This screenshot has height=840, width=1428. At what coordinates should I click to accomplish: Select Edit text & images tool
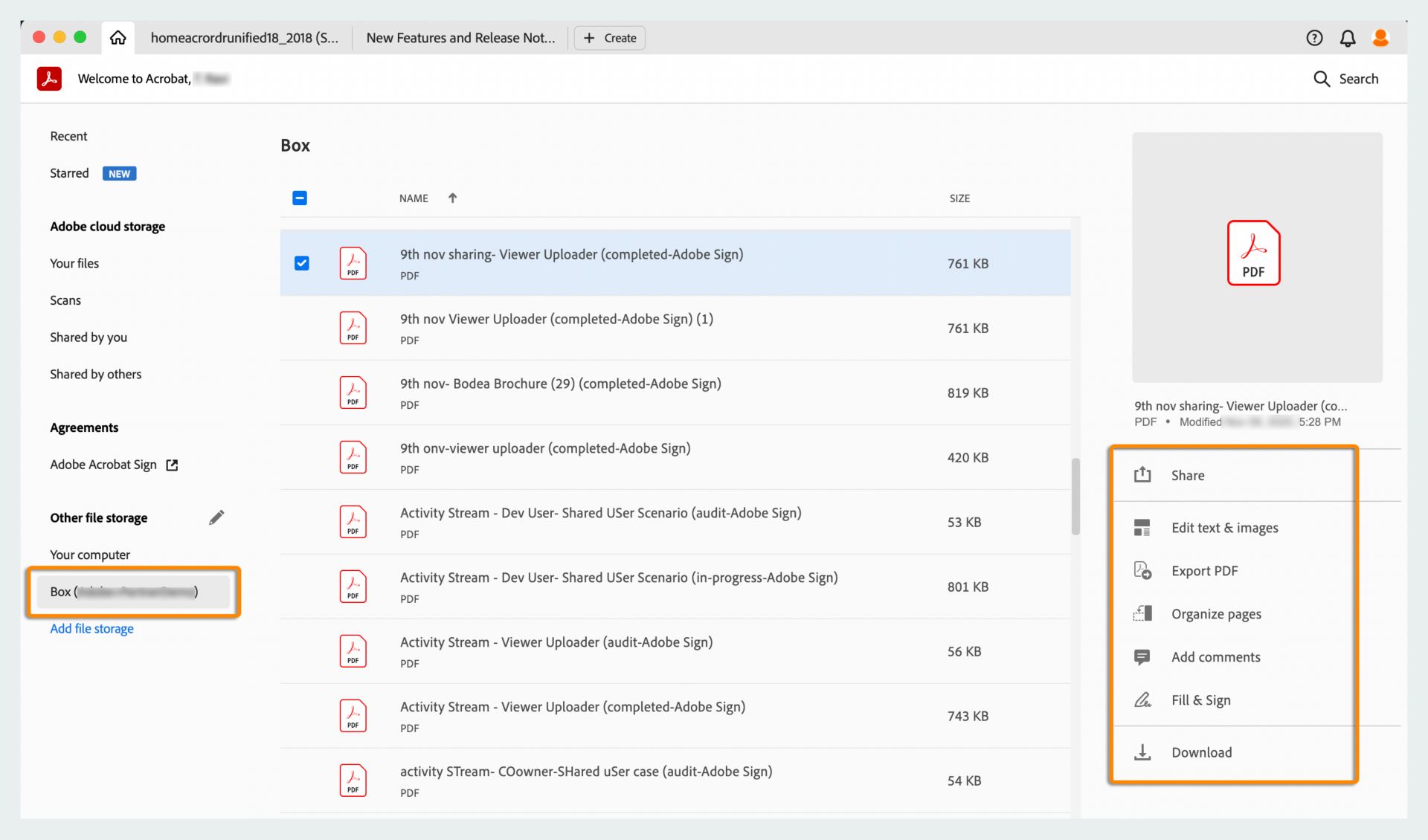click(1224, 528)
